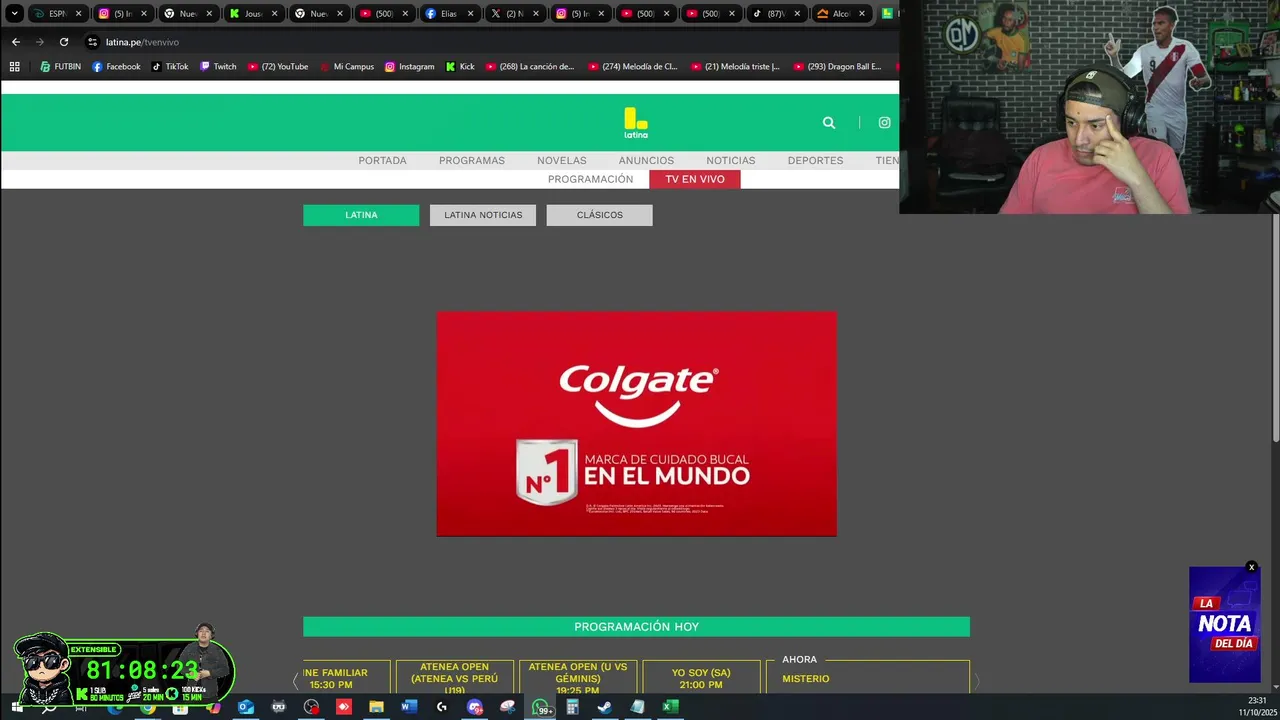Click the search magnifier icon on Latina header

click(829, 123)
